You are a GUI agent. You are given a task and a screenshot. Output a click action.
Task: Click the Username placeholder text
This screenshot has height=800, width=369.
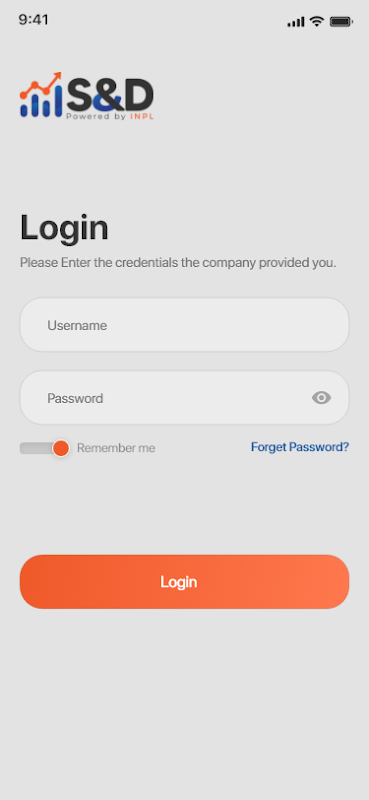77,326
